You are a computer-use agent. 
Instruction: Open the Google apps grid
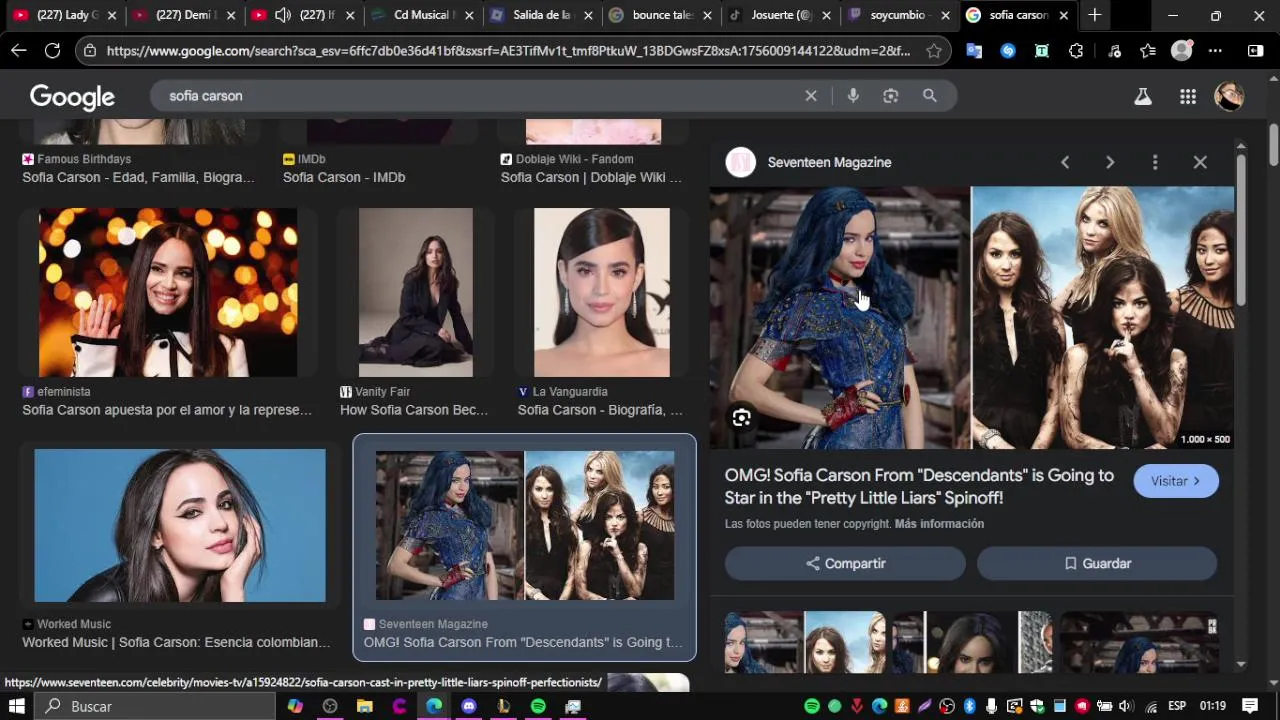1188,96
